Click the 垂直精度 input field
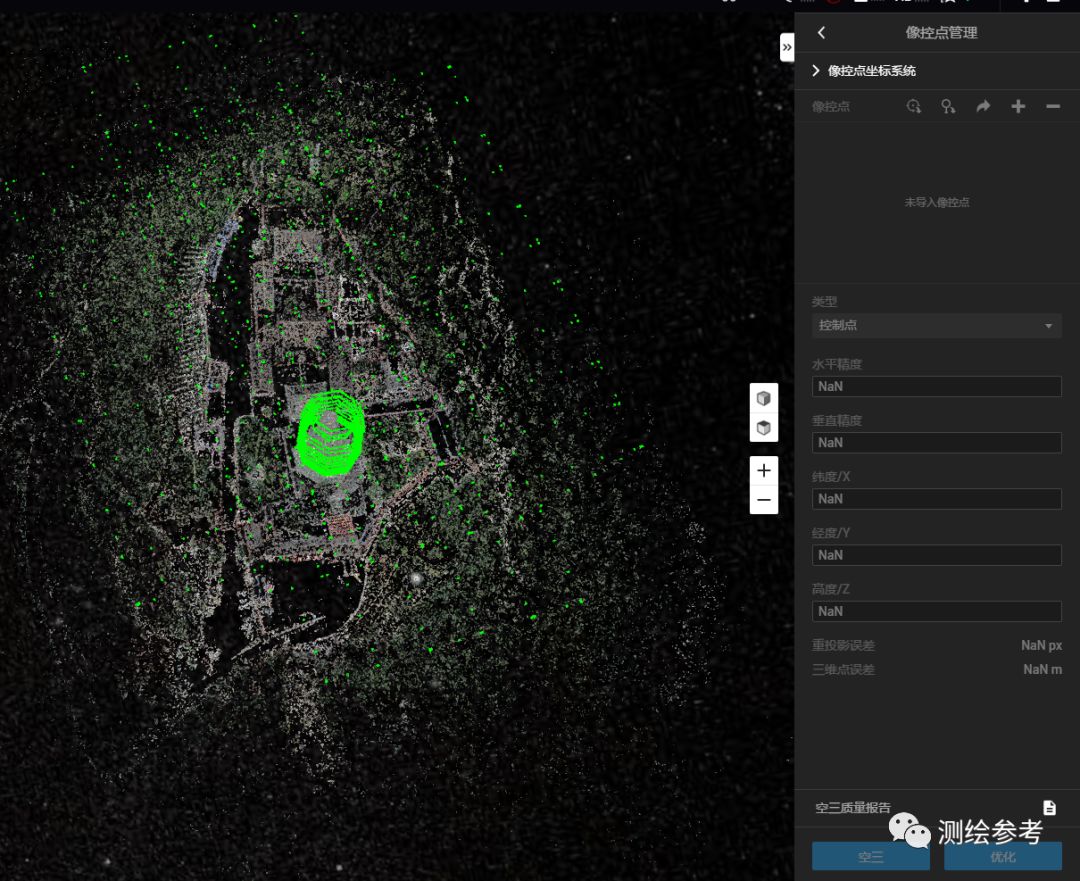Viewport: 1080px width, 881px height. click(x=936, y=443)
